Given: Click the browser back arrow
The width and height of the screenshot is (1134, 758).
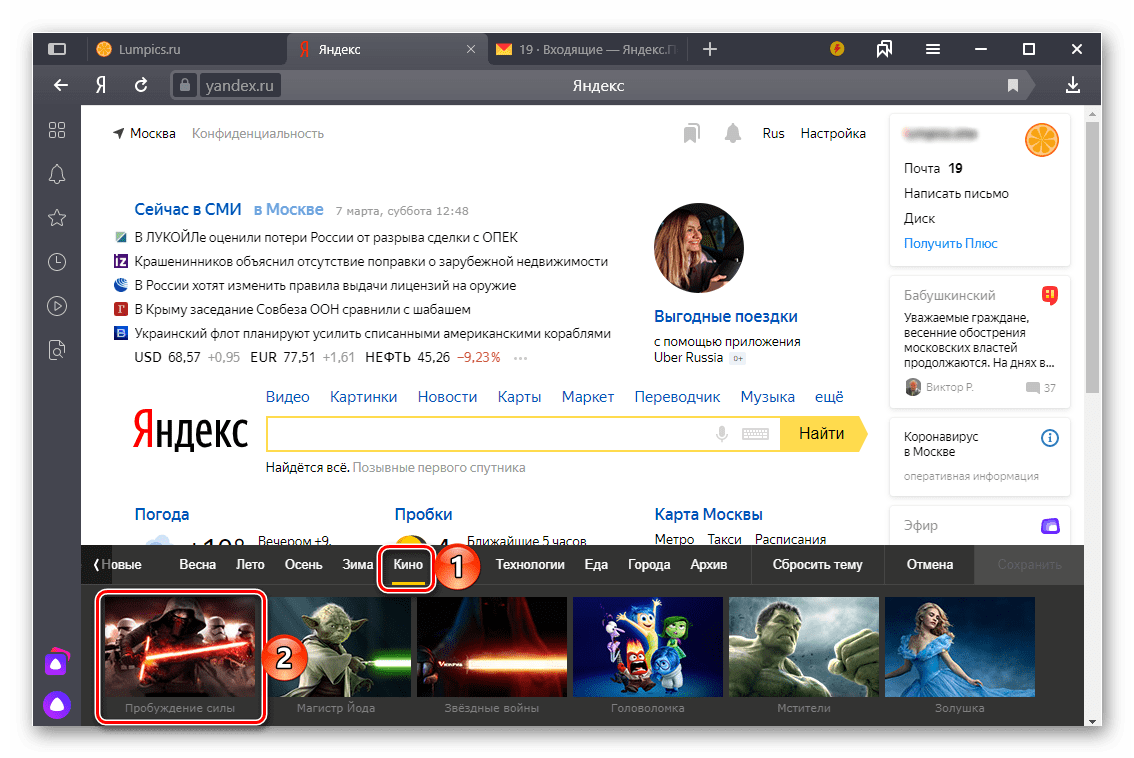Looking at the screenshot, I should pos(61,86).
